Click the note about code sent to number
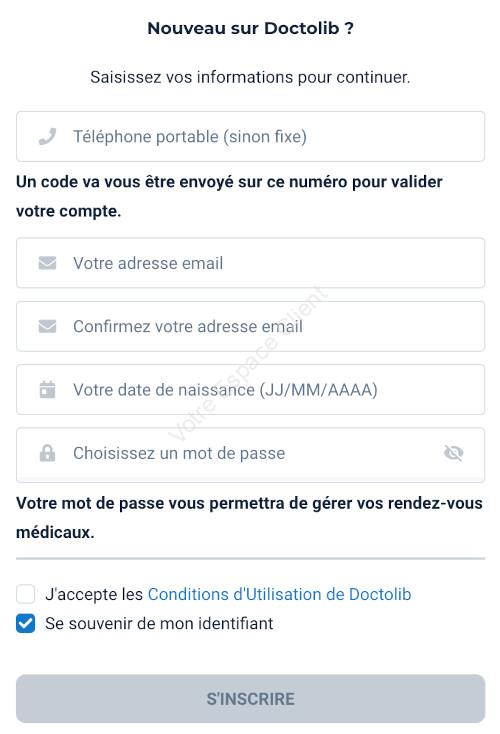The height and width of the screenshot is (734, 500). point(229,196)
